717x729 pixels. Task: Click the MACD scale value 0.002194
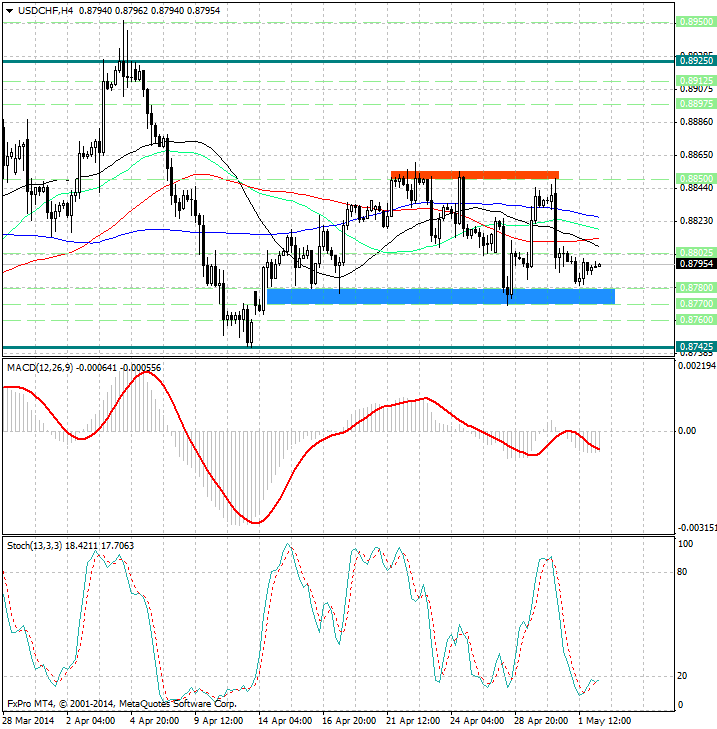pyautogui.click(x=697, y=366)
